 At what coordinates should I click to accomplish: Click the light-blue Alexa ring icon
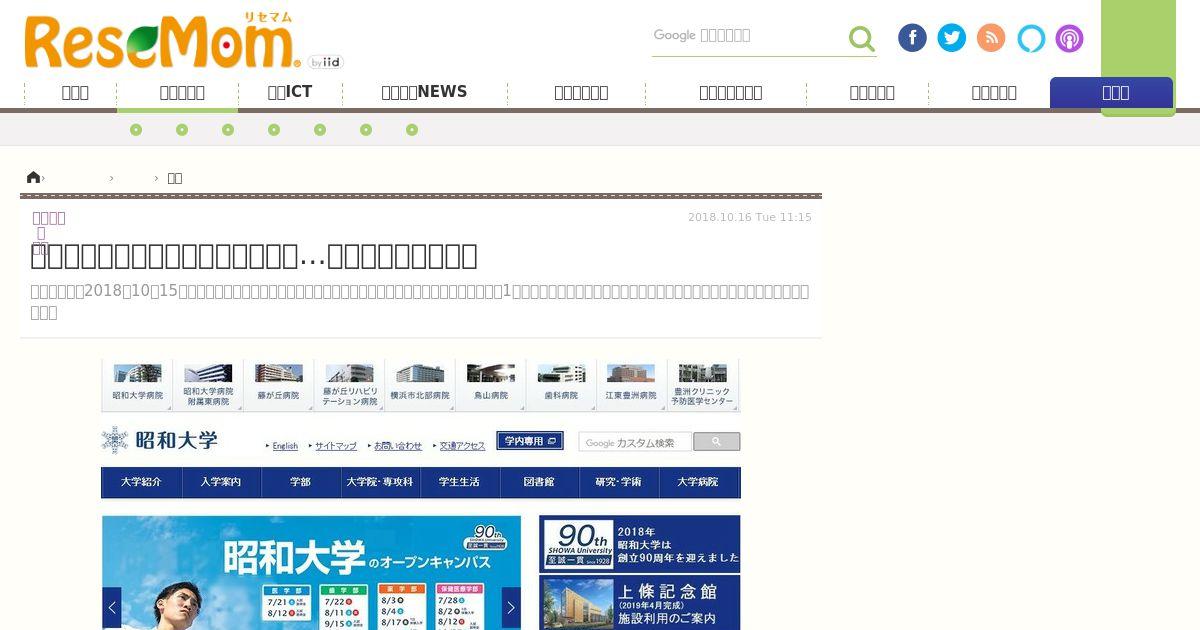click(x=1031, y=38)
